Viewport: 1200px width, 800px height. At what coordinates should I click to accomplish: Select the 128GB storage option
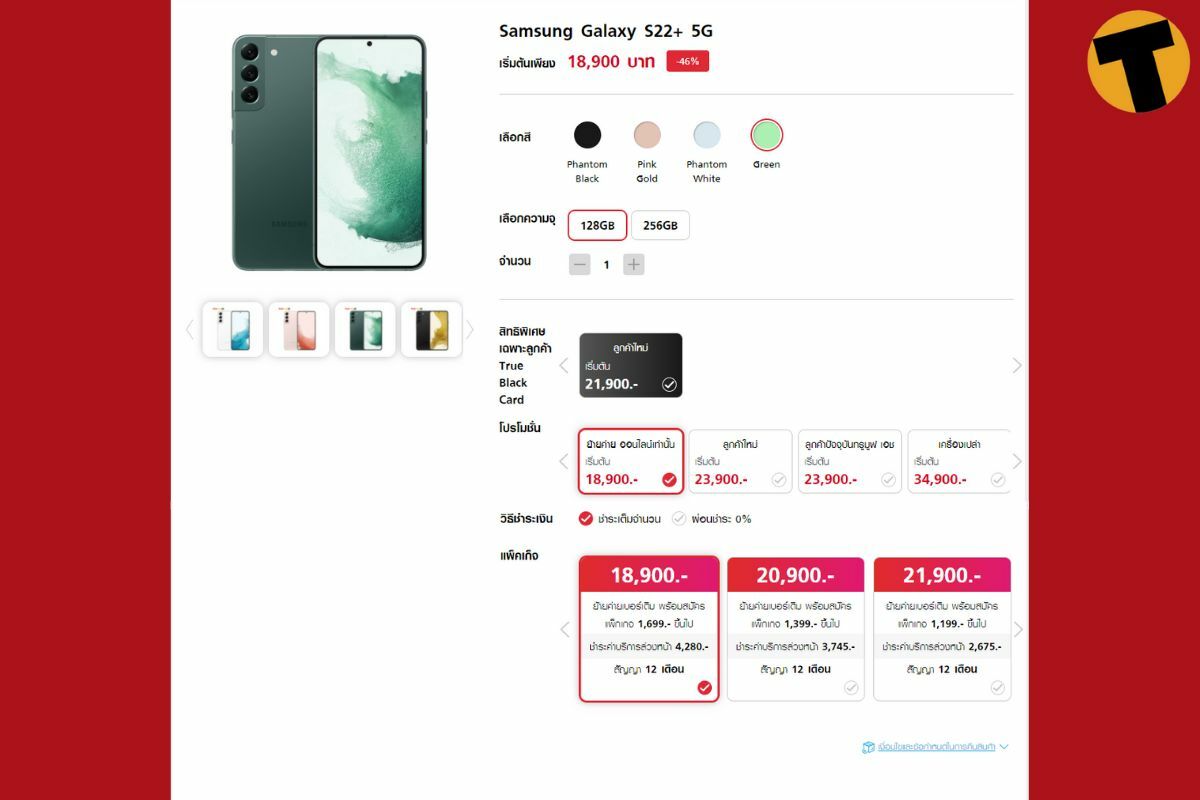click(x=597, y=226)
